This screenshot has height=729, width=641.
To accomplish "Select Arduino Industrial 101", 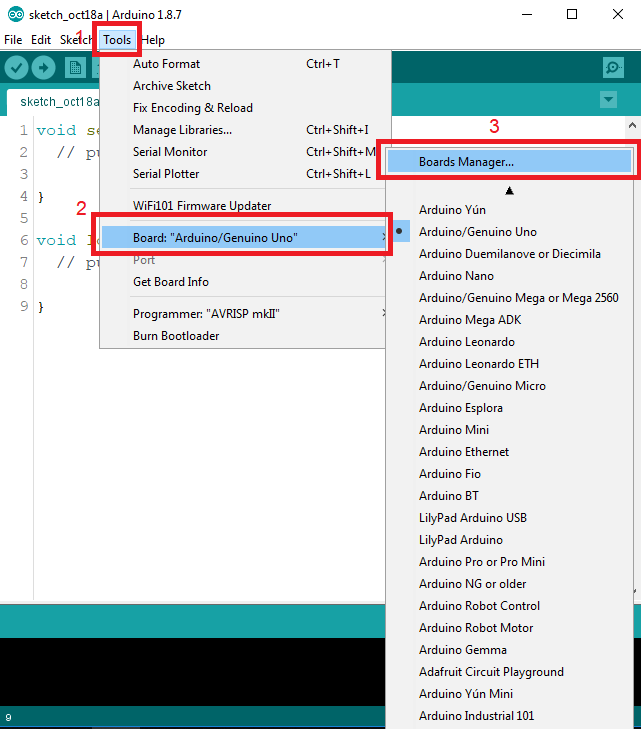I will [x=509, y=716].
